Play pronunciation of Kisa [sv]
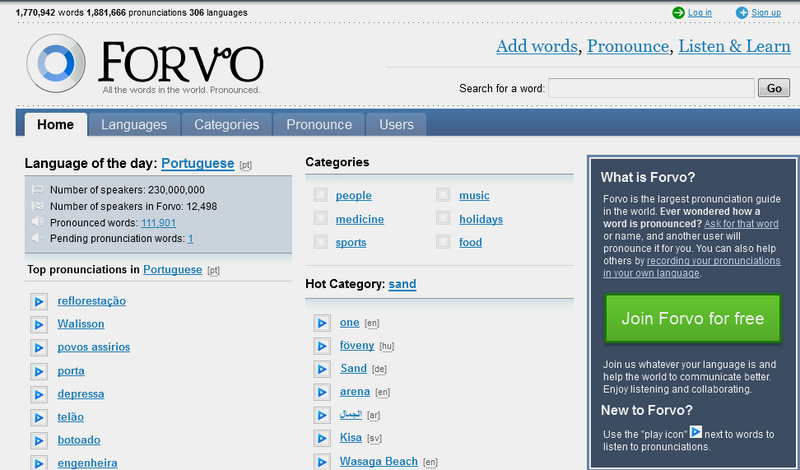 click(322, 438)
